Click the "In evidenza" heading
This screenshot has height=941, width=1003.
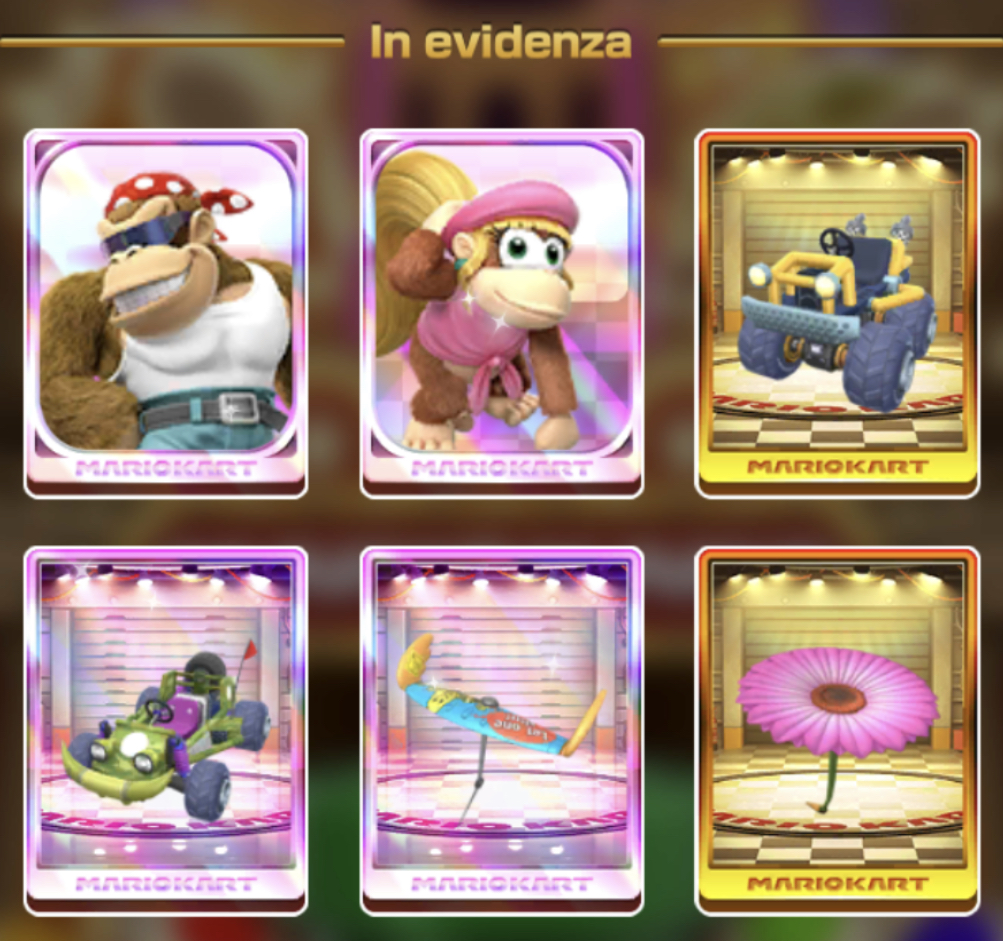(x=501, y=42)
